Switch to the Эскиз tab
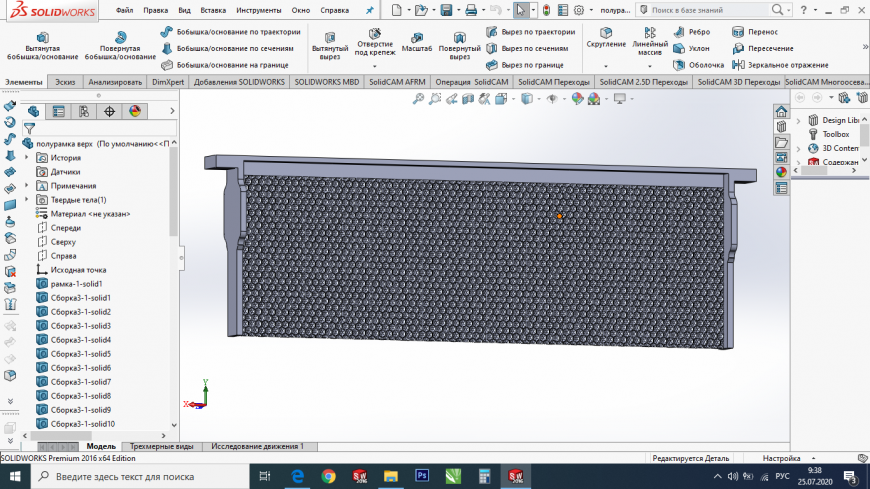This screenshot has height=489, width=870. coord(65,81)
